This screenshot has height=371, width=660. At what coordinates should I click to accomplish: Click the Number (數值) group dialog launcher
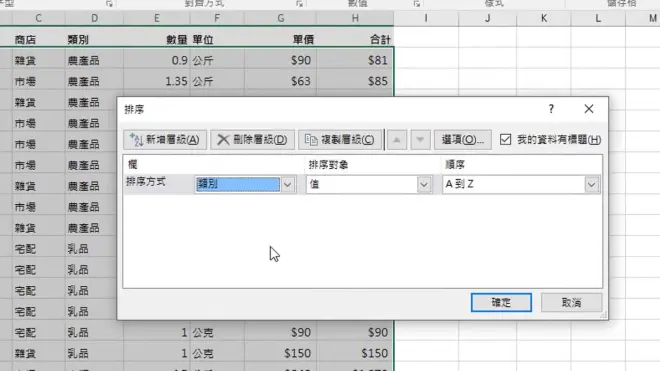click(417, 4)
